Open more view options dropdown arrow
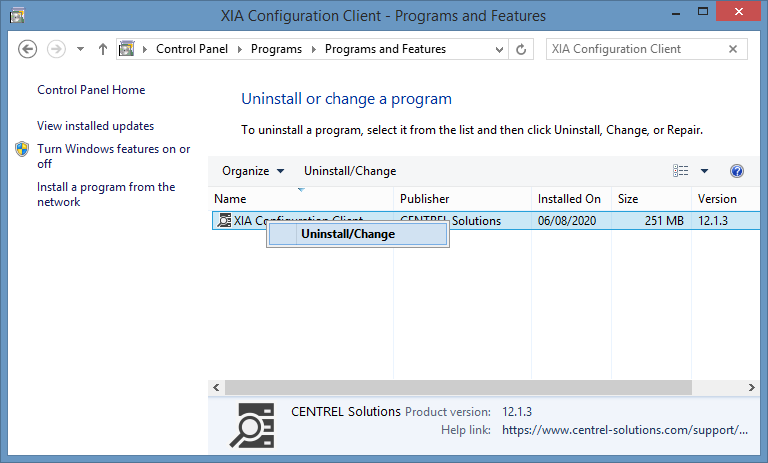This screenshot has height=463, width=768. click(704, 171)
